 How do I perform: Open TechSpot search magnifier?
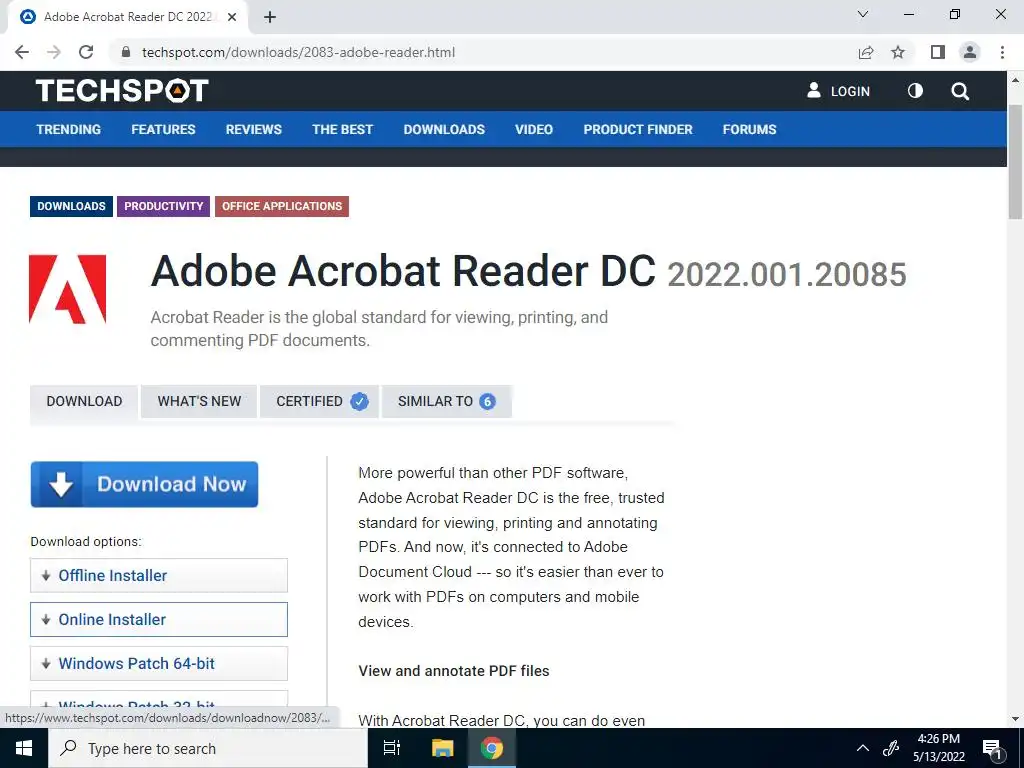pos(960,91)
